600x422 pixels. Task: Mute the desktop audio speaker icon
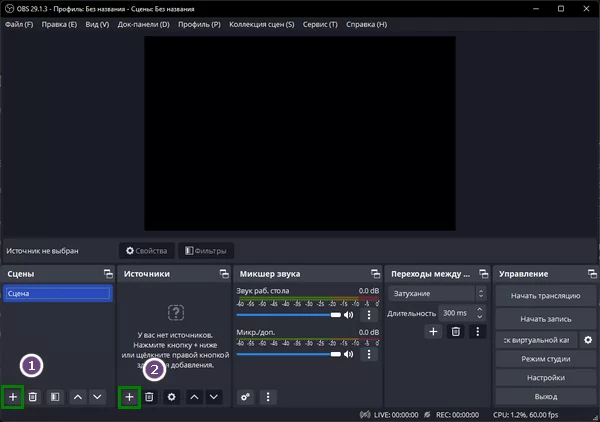tap(349, 315)
